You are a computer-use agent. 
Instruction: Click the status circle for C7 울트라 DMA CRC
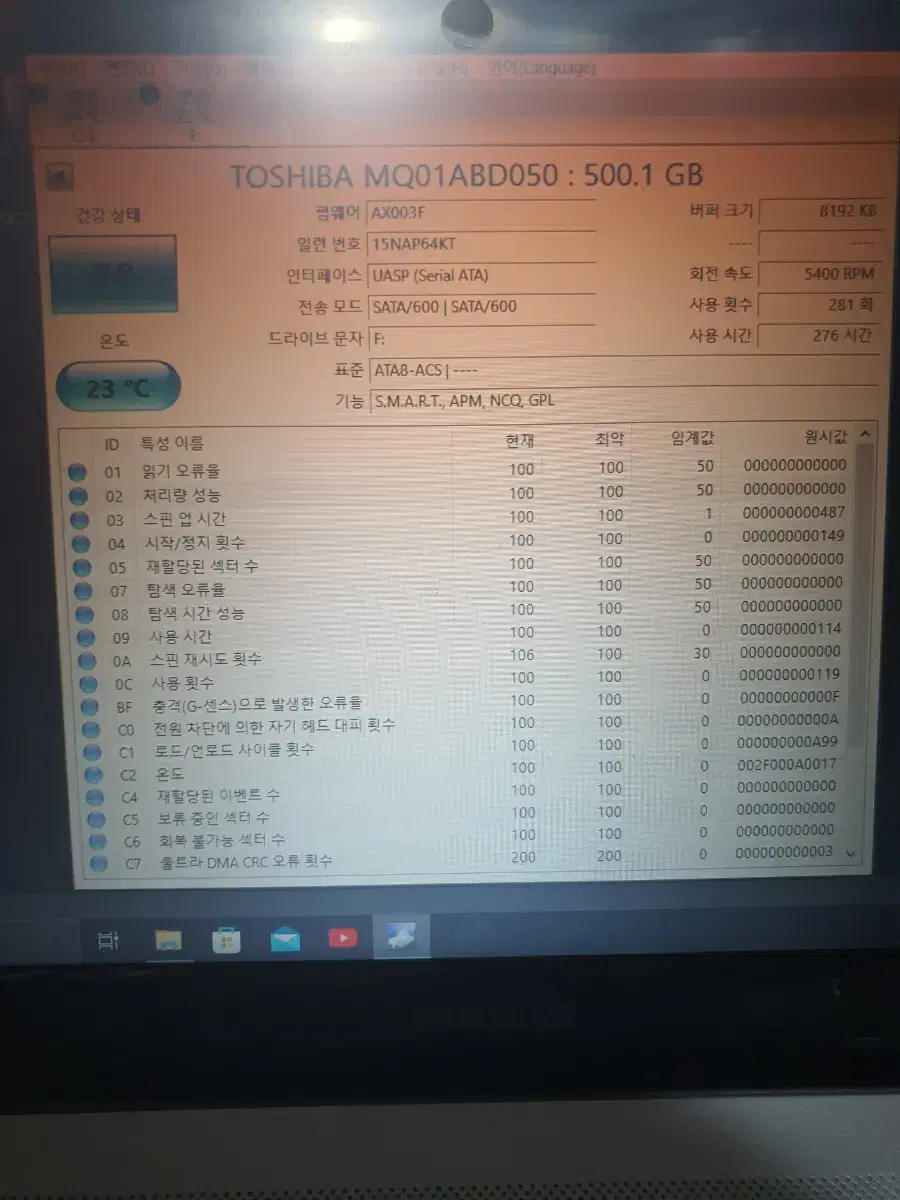tap(99, 862)
